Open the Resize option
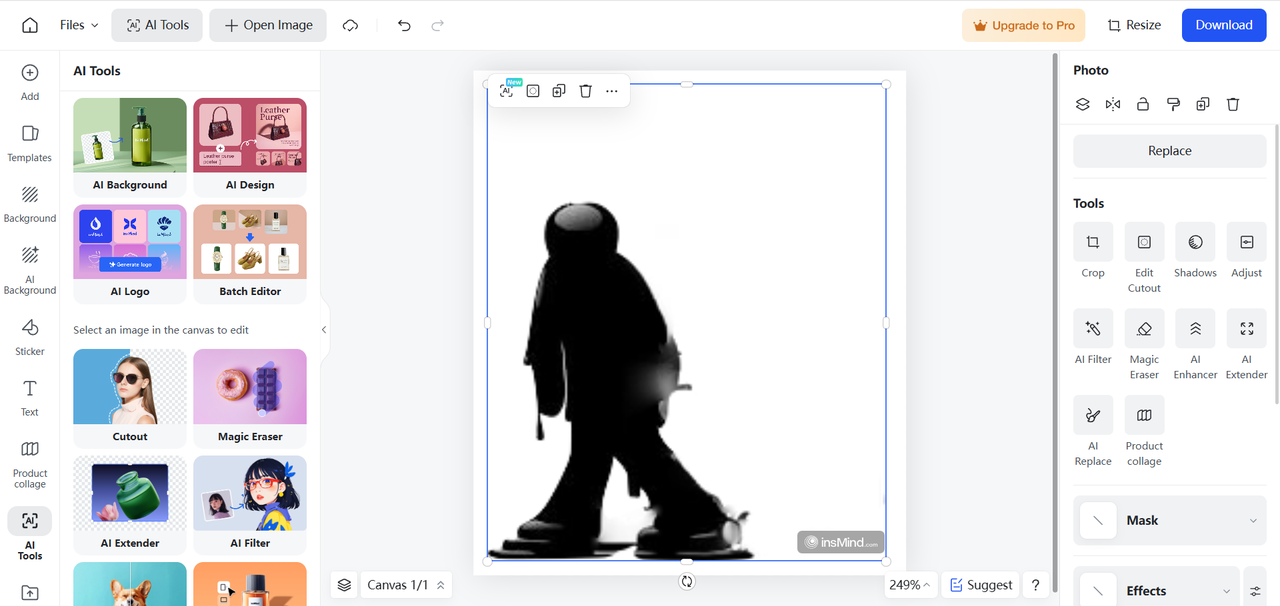Image resolution: width=1280 pixels, height=606 pixels. pos(1134,25)
